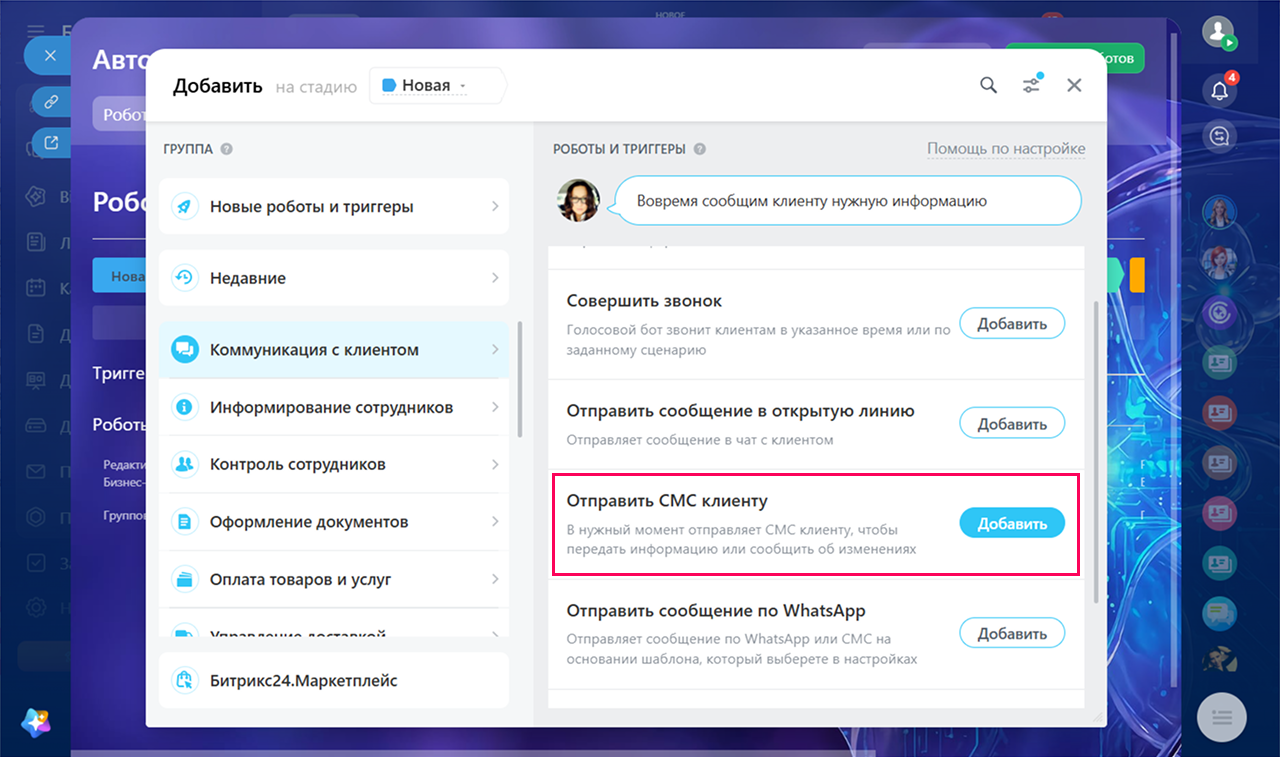The height and width of the screenshot is (757, 1280).
Task: Open Помощь по настройке link
Action: 1006,149
